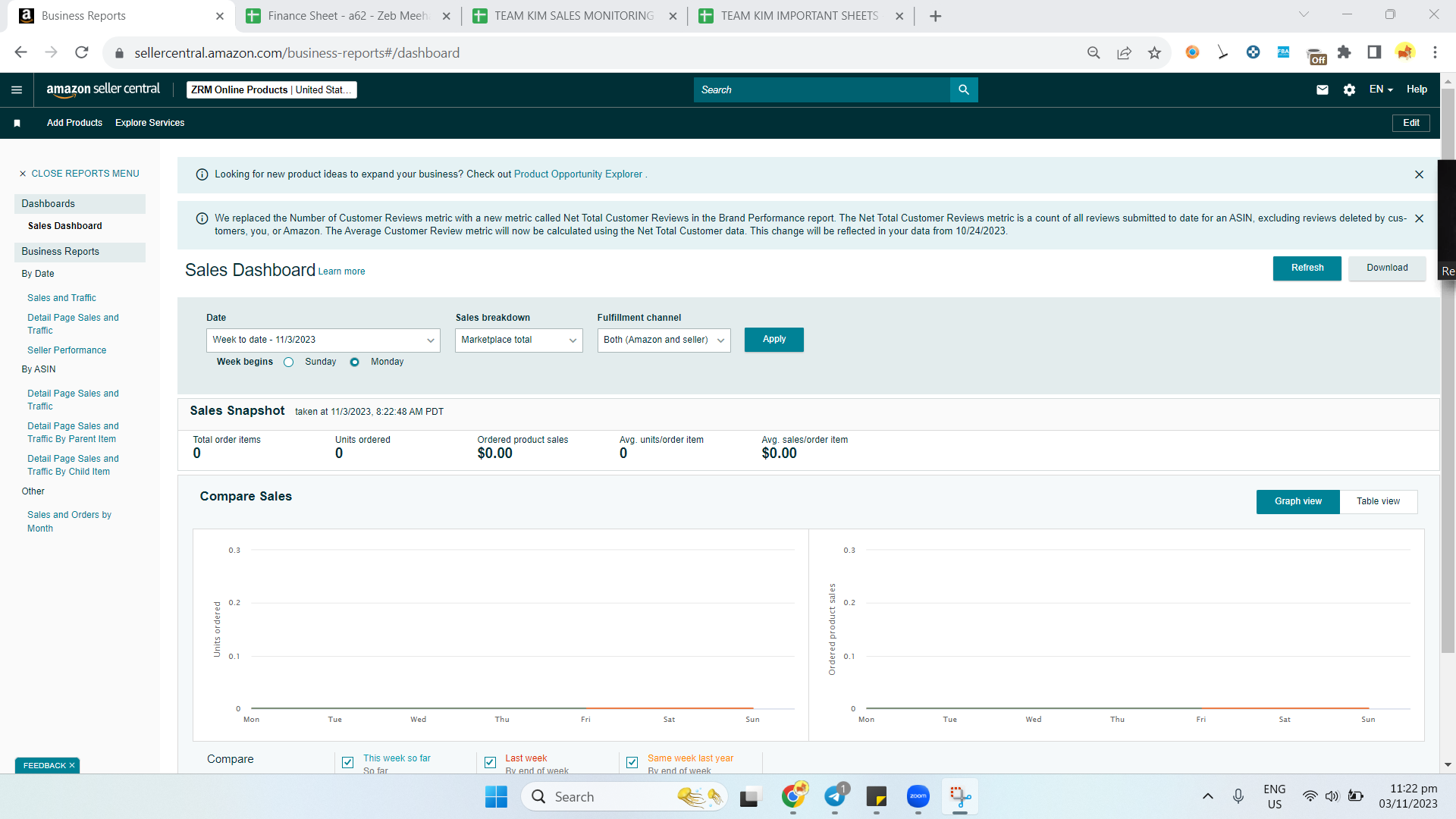Open Zoom from the taskbar
1456x819 pixels.
pyautogui.click(x=918, y=796)
